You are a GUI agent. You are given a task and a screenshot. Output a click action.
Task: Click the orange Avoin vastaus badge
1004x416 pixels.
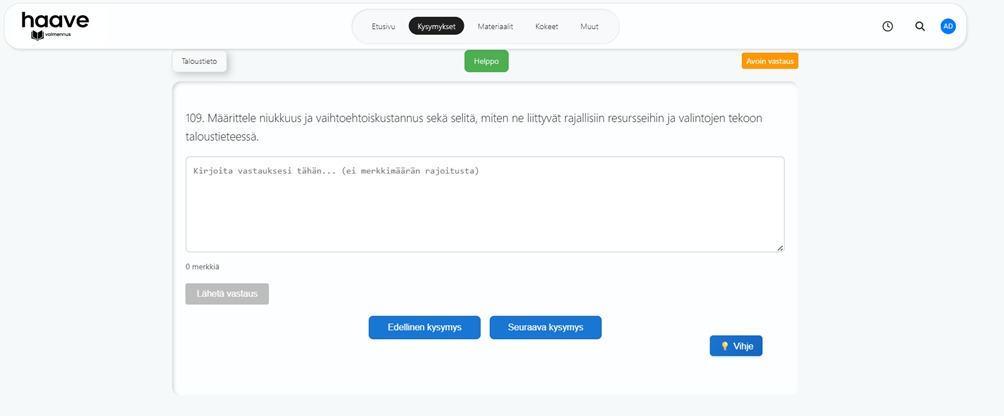tap(770, 61)
